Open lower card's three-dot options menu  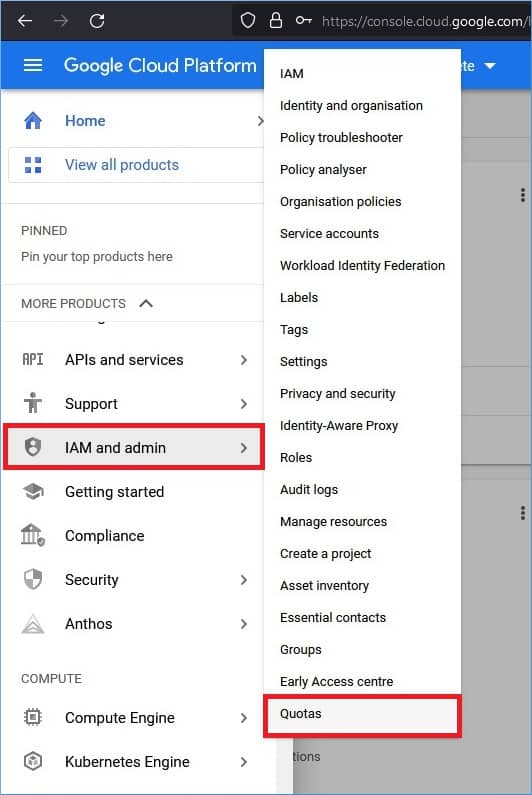pos(522,513)
